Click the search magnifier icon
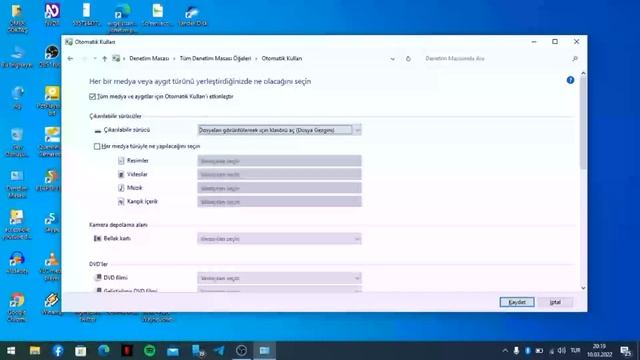This screenshot has height=360, width=640. 575,59
